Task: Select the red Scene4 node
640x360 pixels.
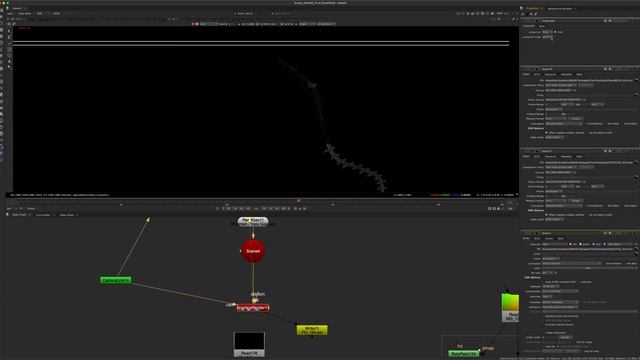Action: pos(253,251)
